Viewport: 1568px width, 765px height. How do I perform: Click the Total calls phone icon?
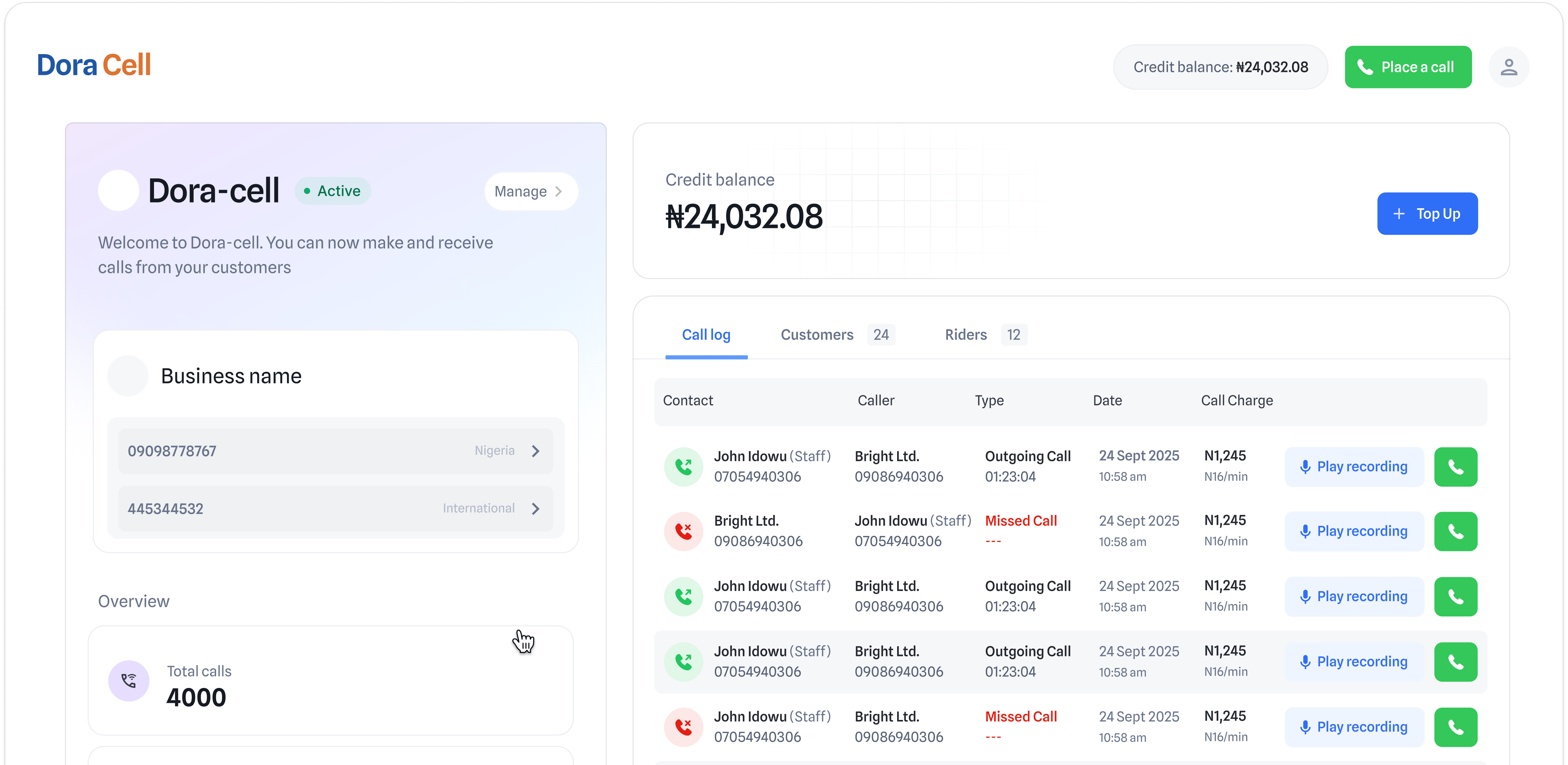[129, 680]
